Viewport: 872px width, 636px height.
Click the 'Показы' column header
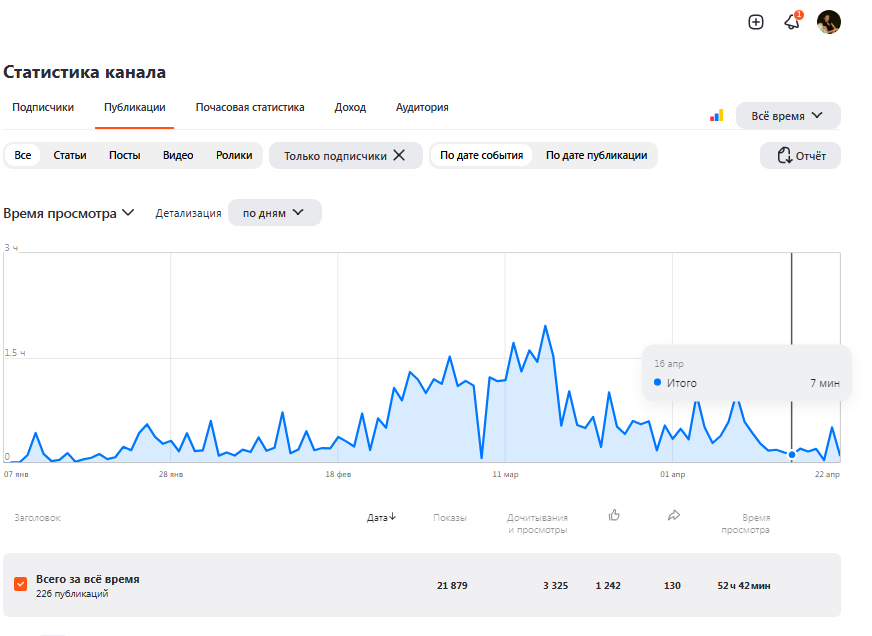tap(450, 518)
